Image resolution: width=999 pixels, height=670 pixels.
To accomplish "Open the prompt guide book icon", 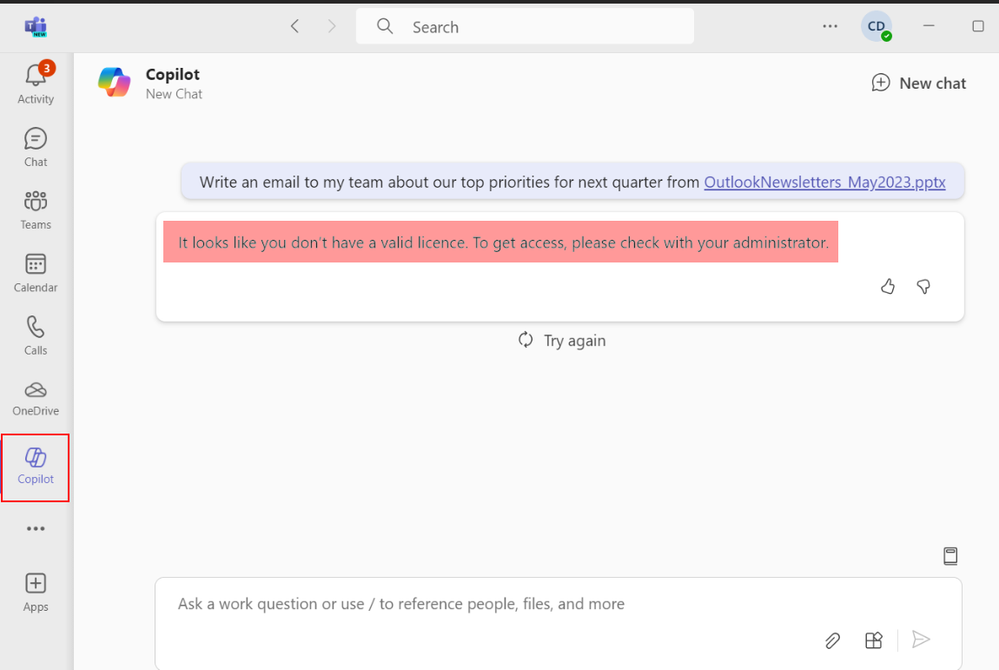I will click(950, 556).
